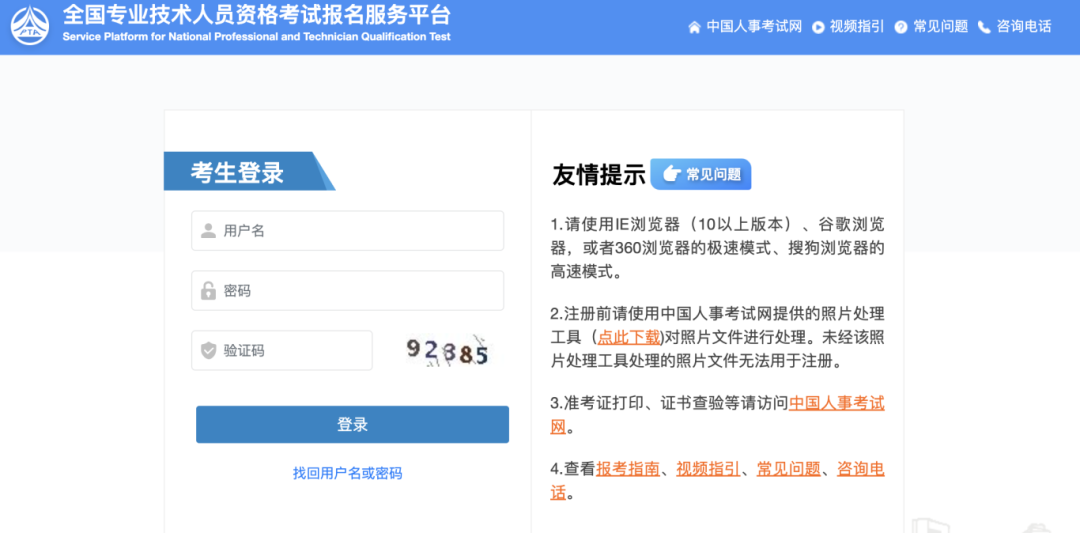
Task: Click the home icon beside 中国人事考试网
Action: point(694,27)
